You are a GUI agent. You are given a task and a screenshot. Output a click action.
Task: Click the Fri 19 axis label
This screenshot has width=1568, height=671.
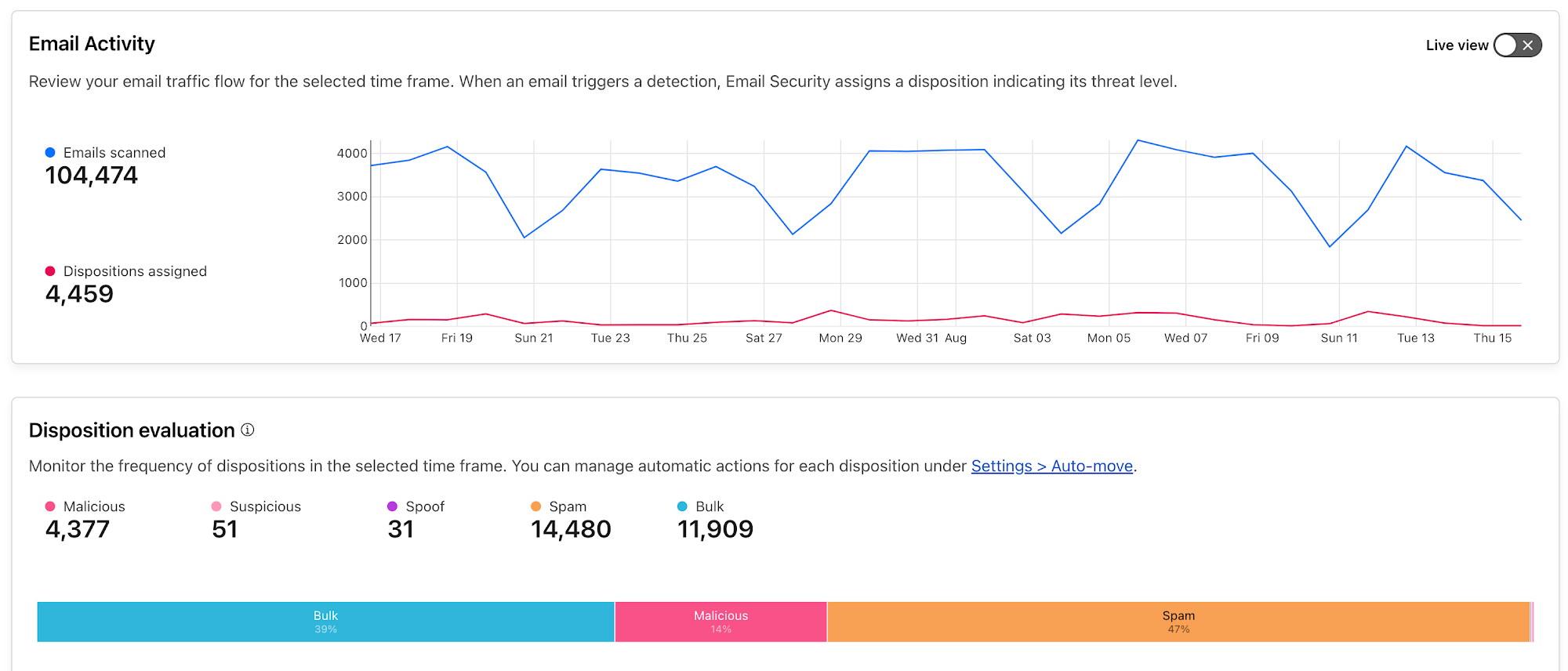pyautogui.click(x=457, y=338)
